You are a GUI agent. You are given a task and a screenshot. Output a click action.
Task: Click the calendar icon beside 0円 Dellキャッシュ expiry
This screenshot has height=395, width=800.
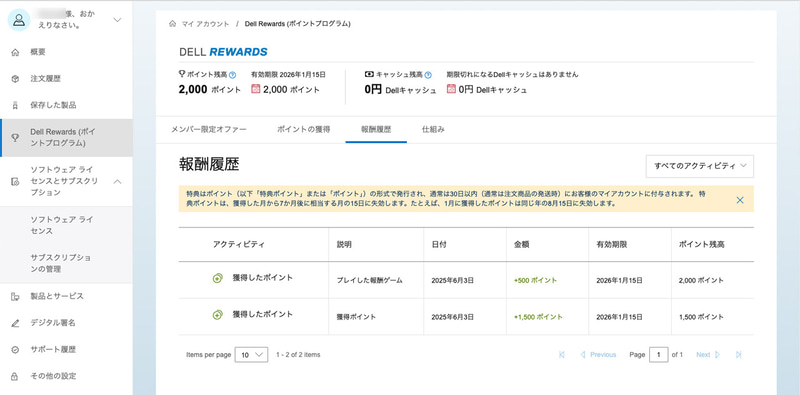pyautogui.click(x=451, y=89)
